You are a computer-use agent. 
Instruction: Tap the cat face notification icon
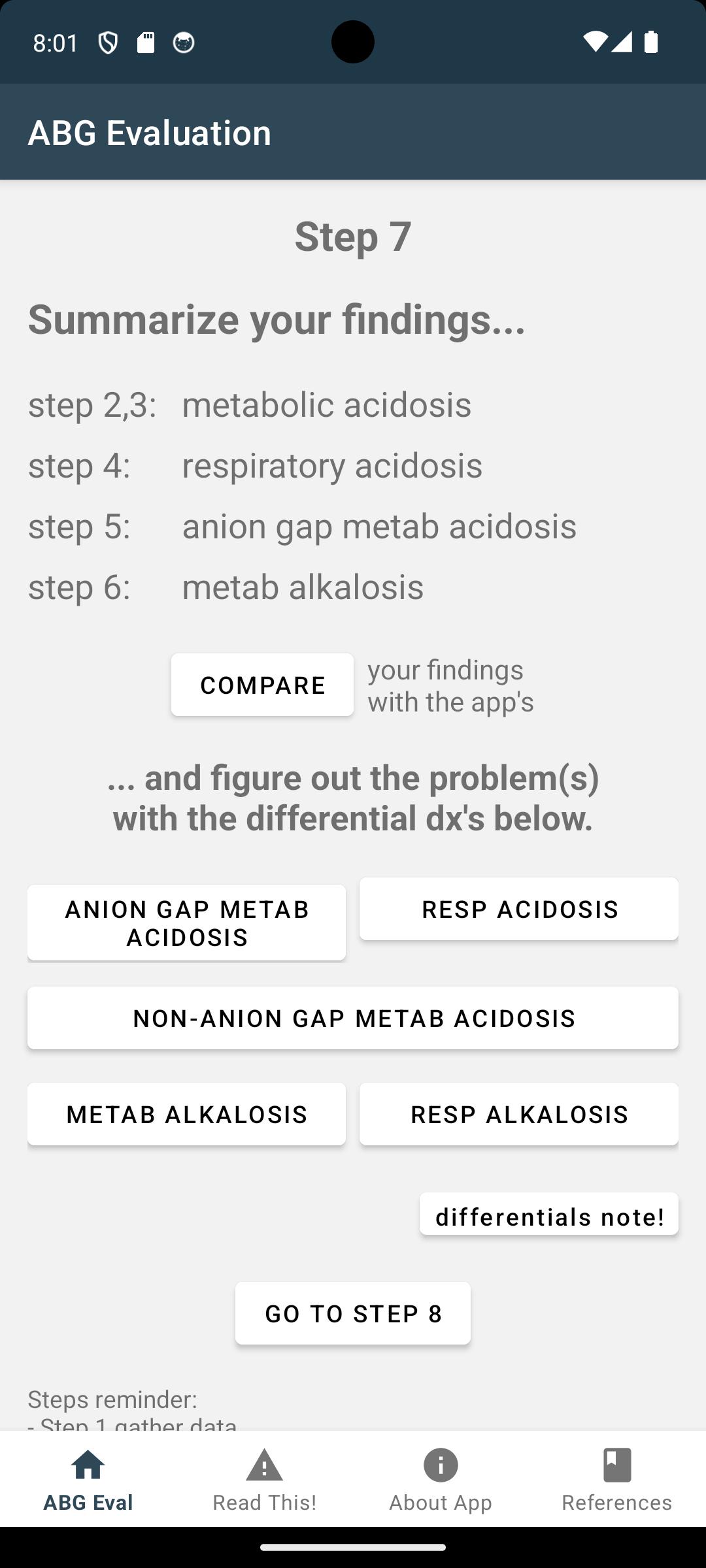tap(184, 42)
